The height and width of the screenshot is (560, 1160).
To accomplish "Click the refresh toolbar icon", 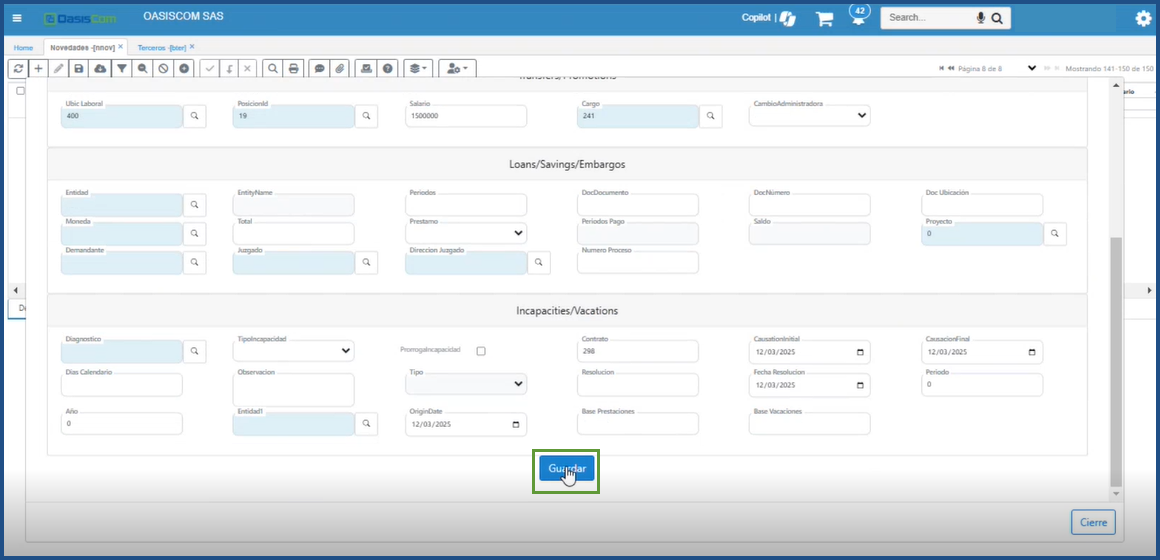I will (18, 68).
